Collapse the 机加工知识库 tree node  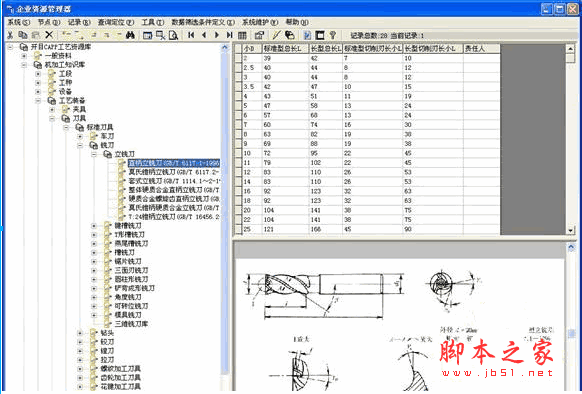(24, 65)
